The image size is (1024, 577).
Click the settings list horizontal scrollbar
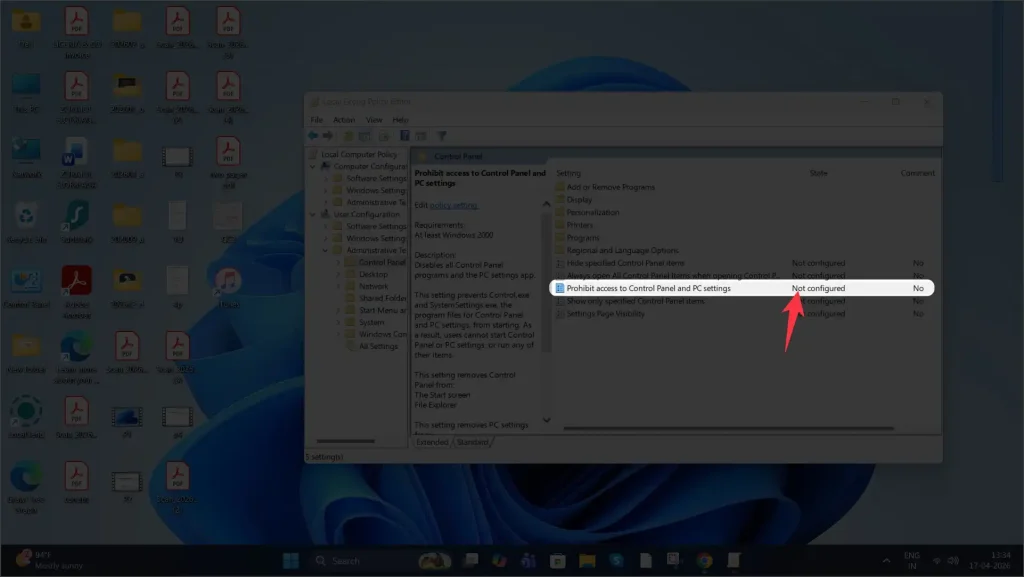[x=728, y=428]
